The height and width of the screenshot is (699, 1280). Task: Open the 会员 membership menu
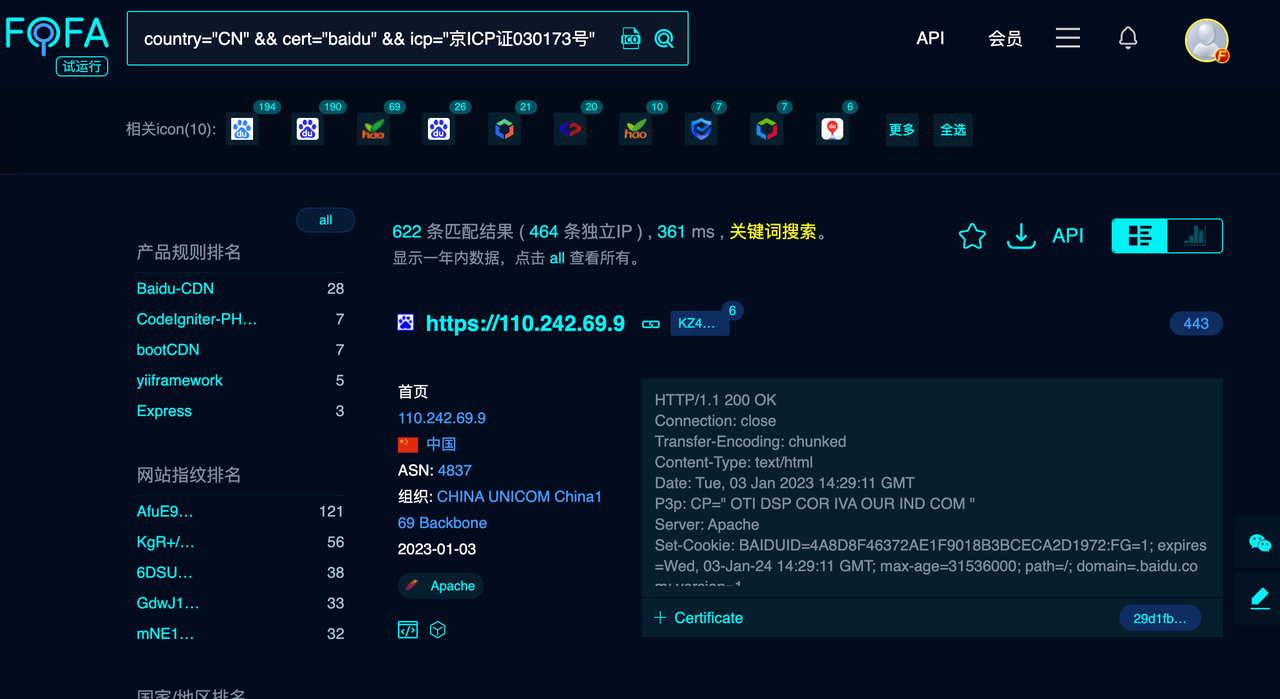pyautogui.click(x=1005, y=38)
